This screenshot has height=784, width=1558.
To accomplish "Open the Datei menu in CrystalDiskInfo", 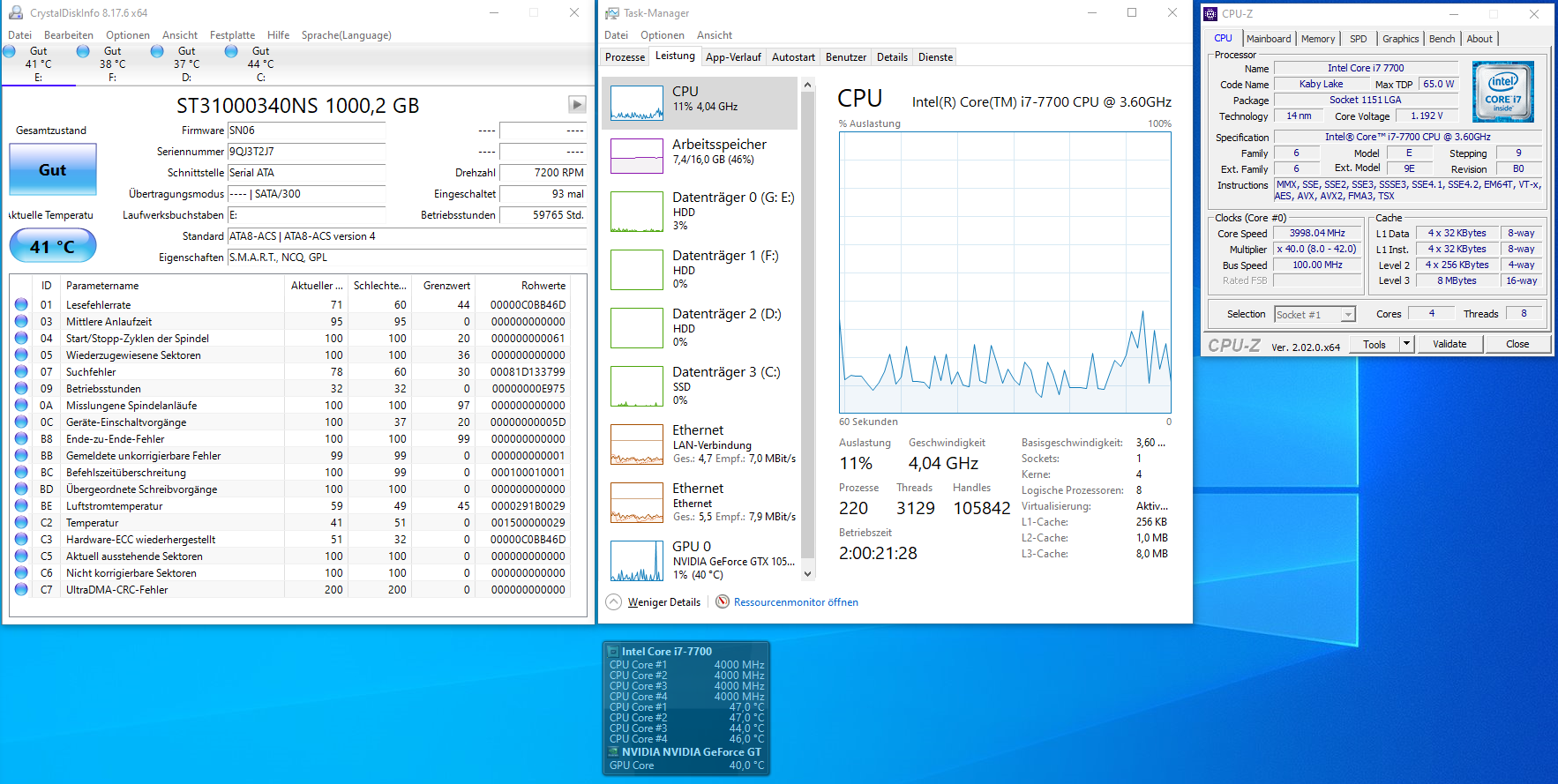I will (19, 35).
